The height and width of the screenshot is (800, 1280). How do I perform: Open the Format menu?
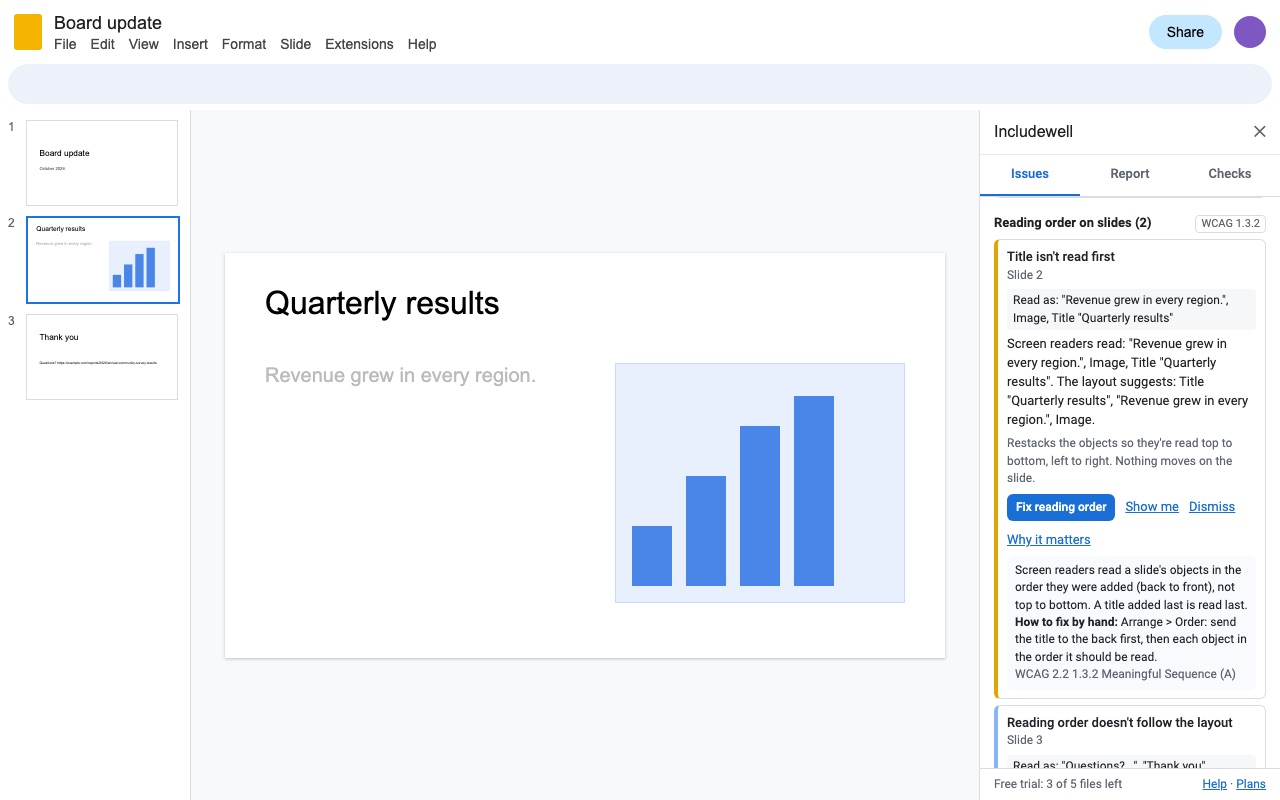pyautogui.click(x=244, y=44)
